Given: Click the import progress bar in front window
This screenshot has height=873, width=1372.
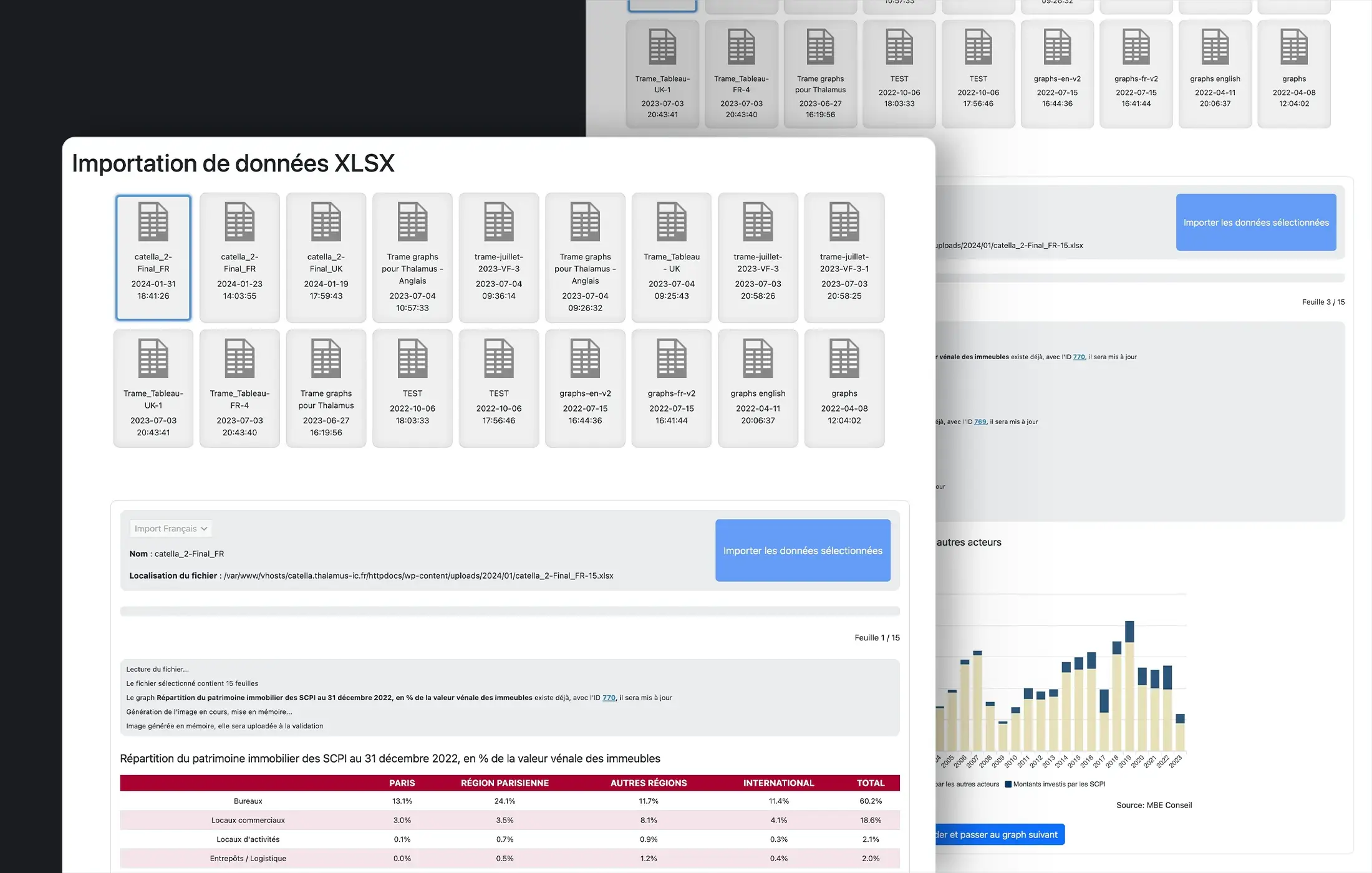Looking at the screenshot, I should (x=510, y=611).
